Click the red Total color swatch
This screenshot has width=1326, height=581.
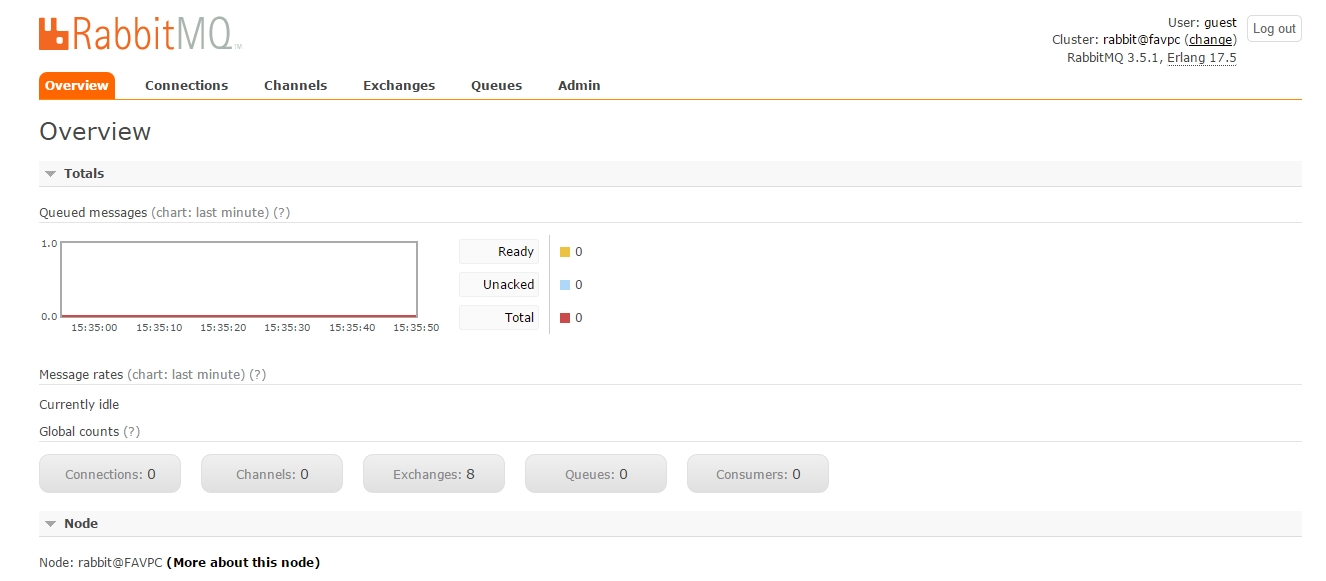point(565,318)
